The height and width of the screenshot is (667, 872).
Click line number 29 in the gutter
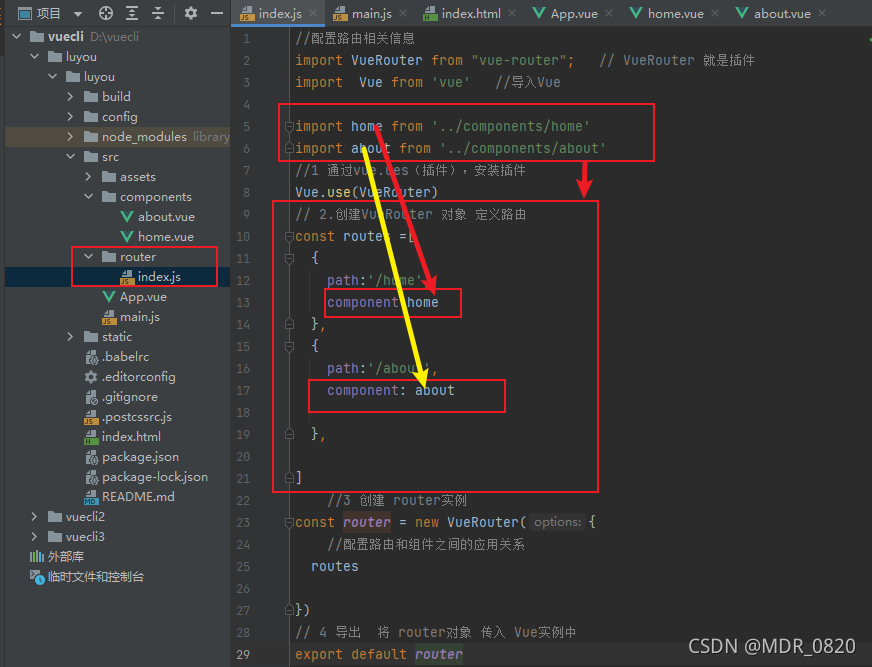coord(243,655)
